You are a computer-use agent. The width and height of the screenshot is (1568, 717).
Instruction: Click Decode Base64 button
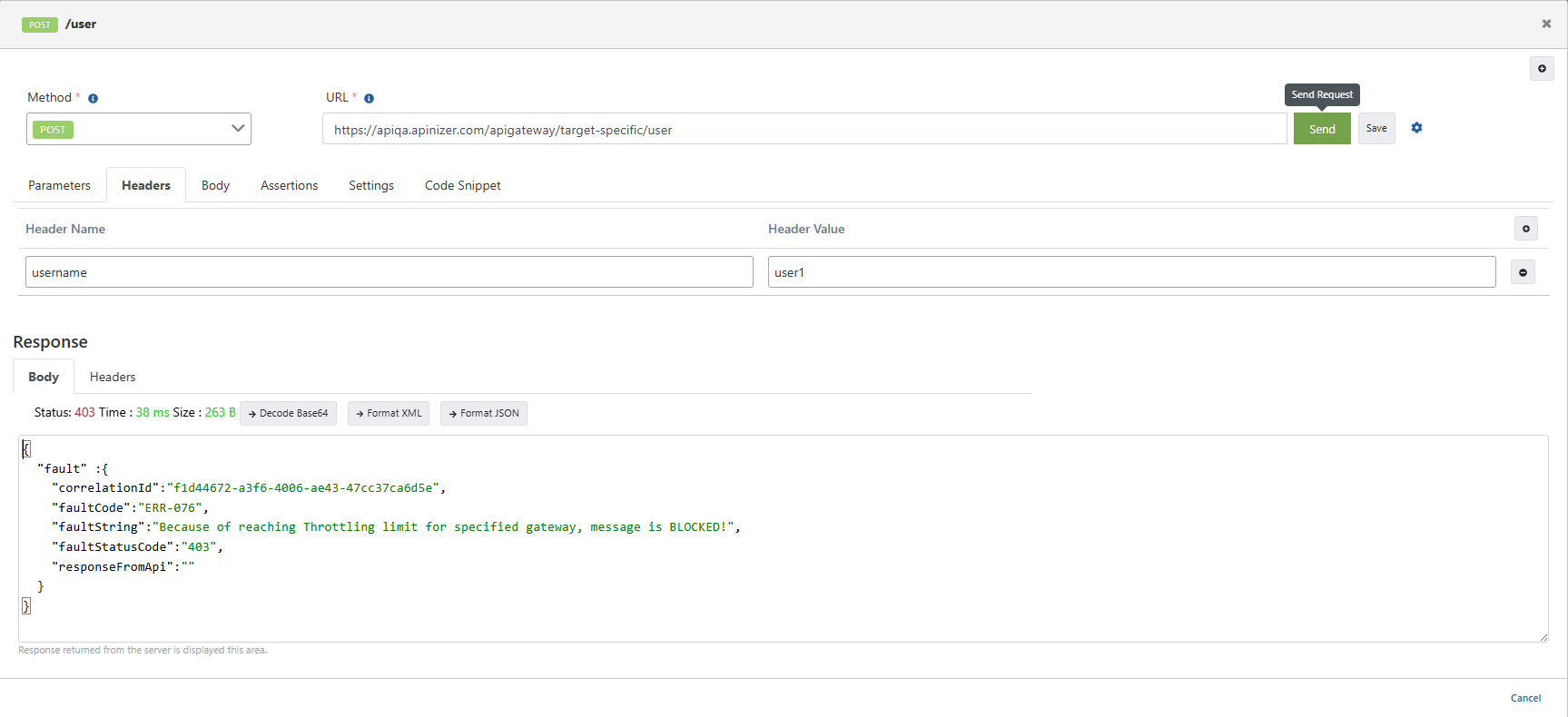288,413
